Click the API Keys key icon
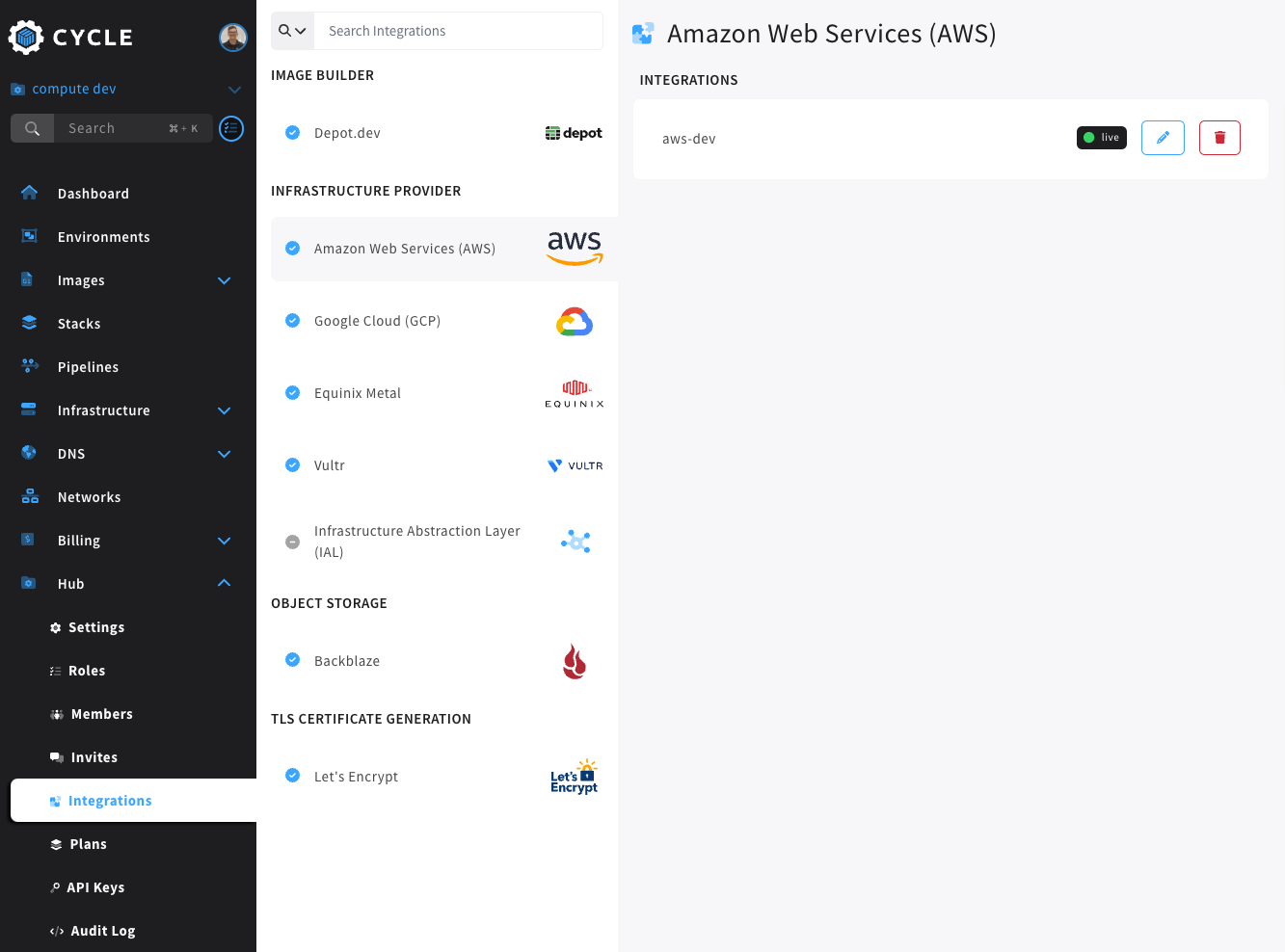This screenshot has width=1285, height=952. [55, 887]
